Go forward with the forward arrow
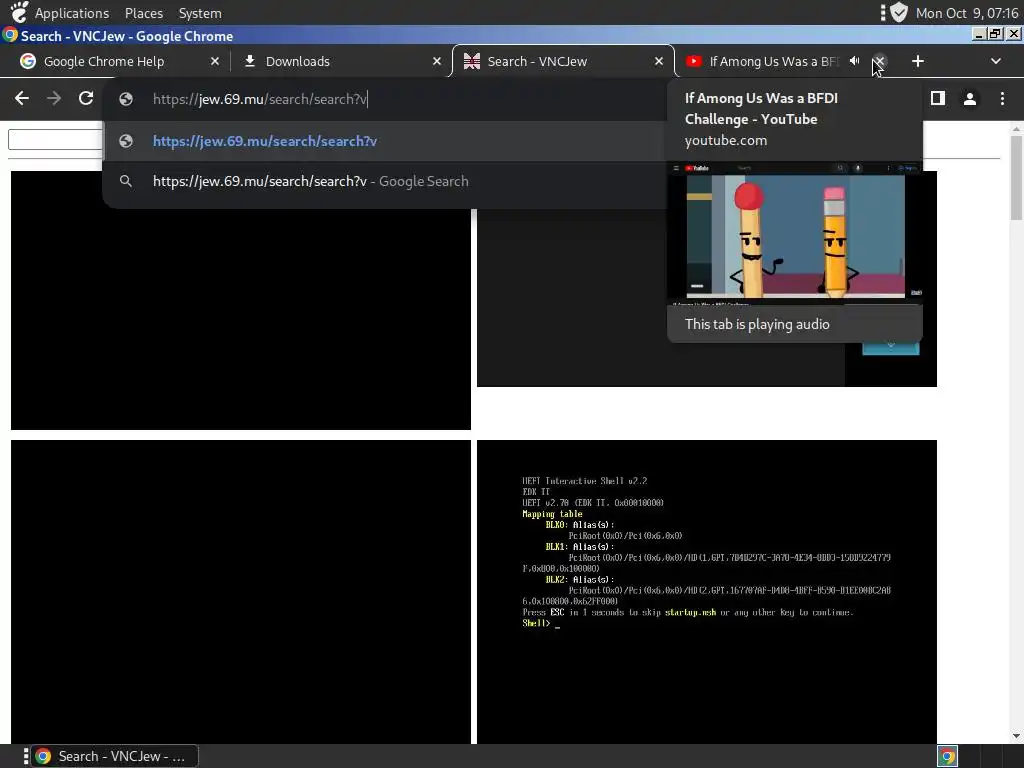Image resolution: width=1024 pixels, height=768 pixels. (x=54, y=99)
